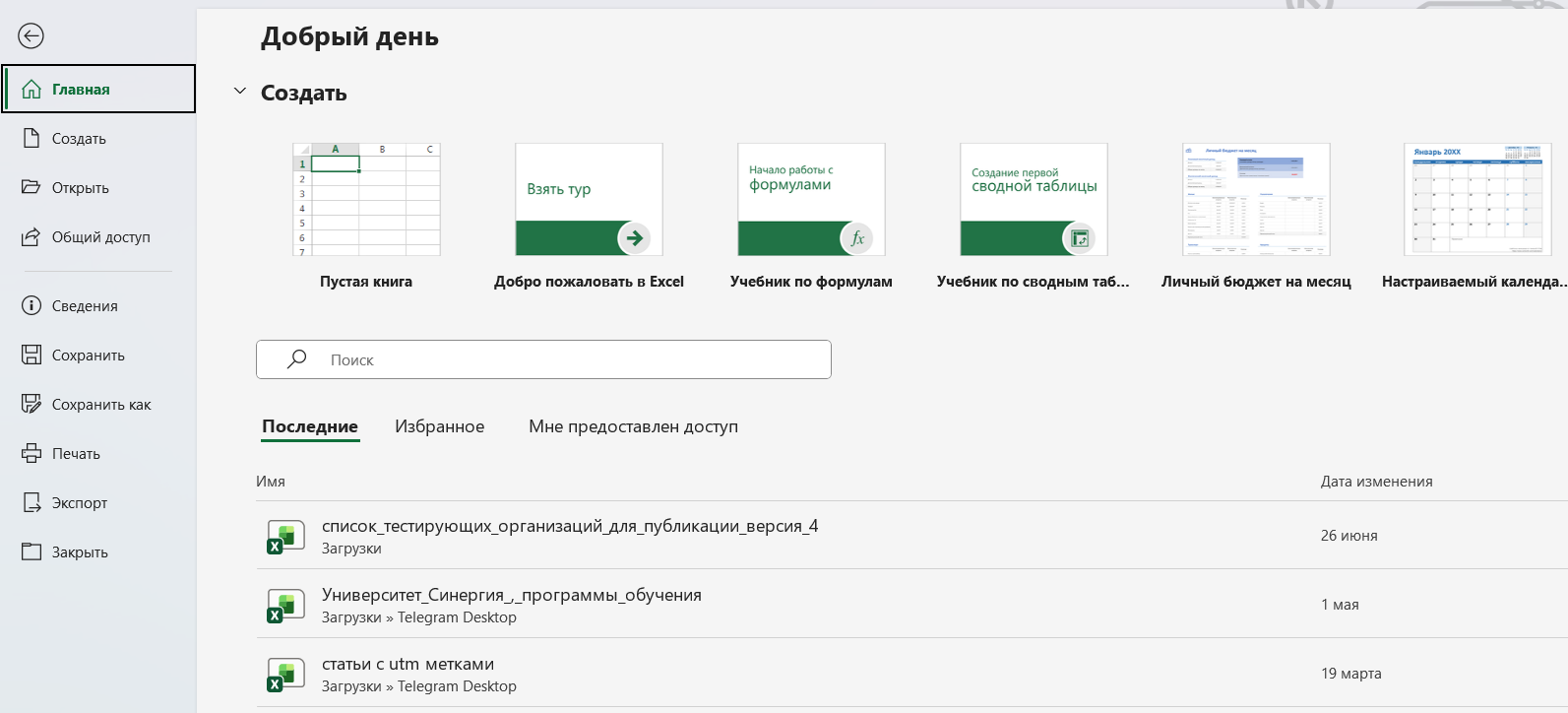The width and height of the screenshot is (1568, 713).
Task: Click Excel file icon of статьи с utm метками
Action: pyautogui.click(x=285, y=676)
